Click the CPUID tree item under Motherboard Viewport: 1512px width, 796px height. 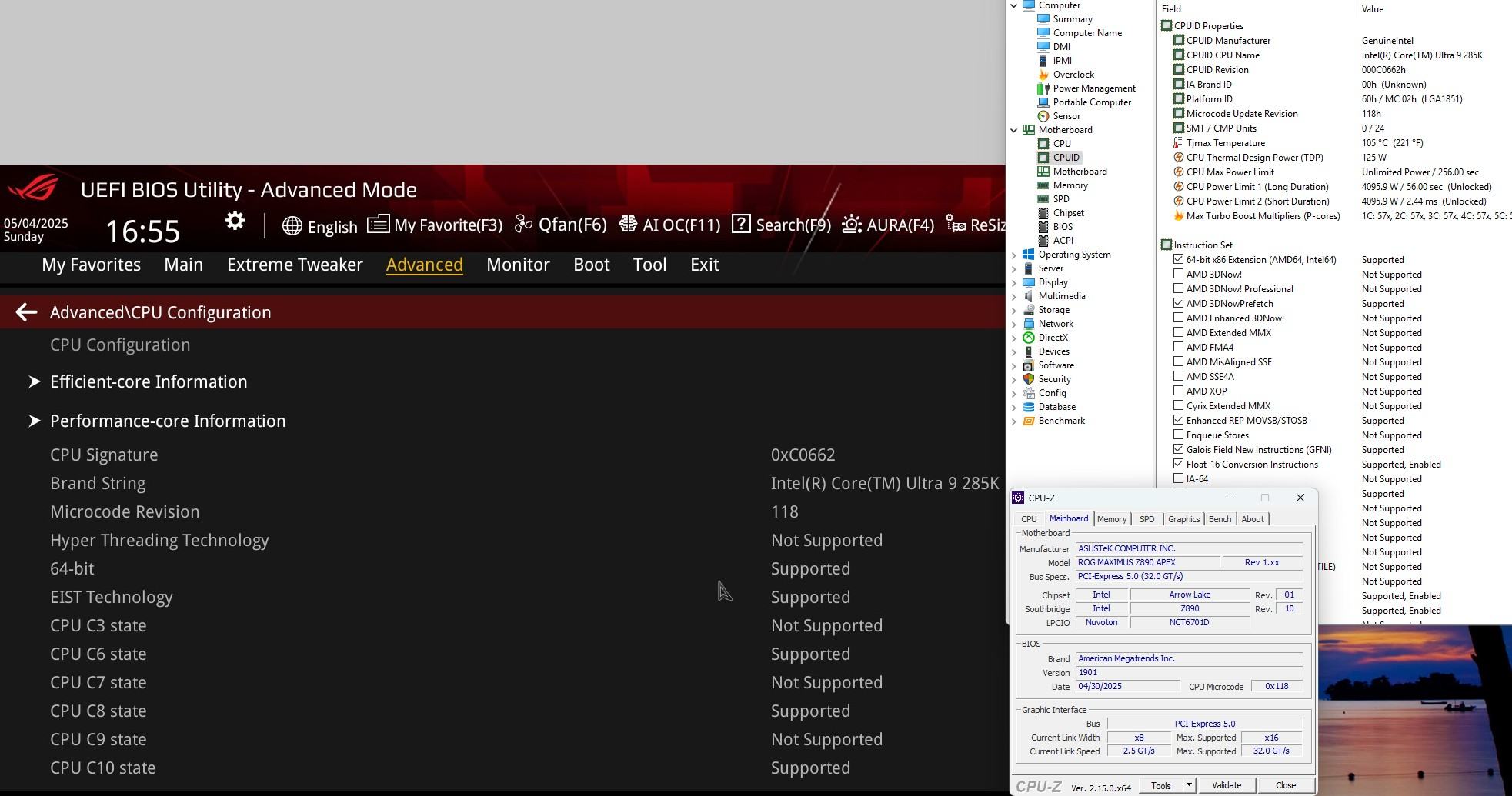point(1066,158)
